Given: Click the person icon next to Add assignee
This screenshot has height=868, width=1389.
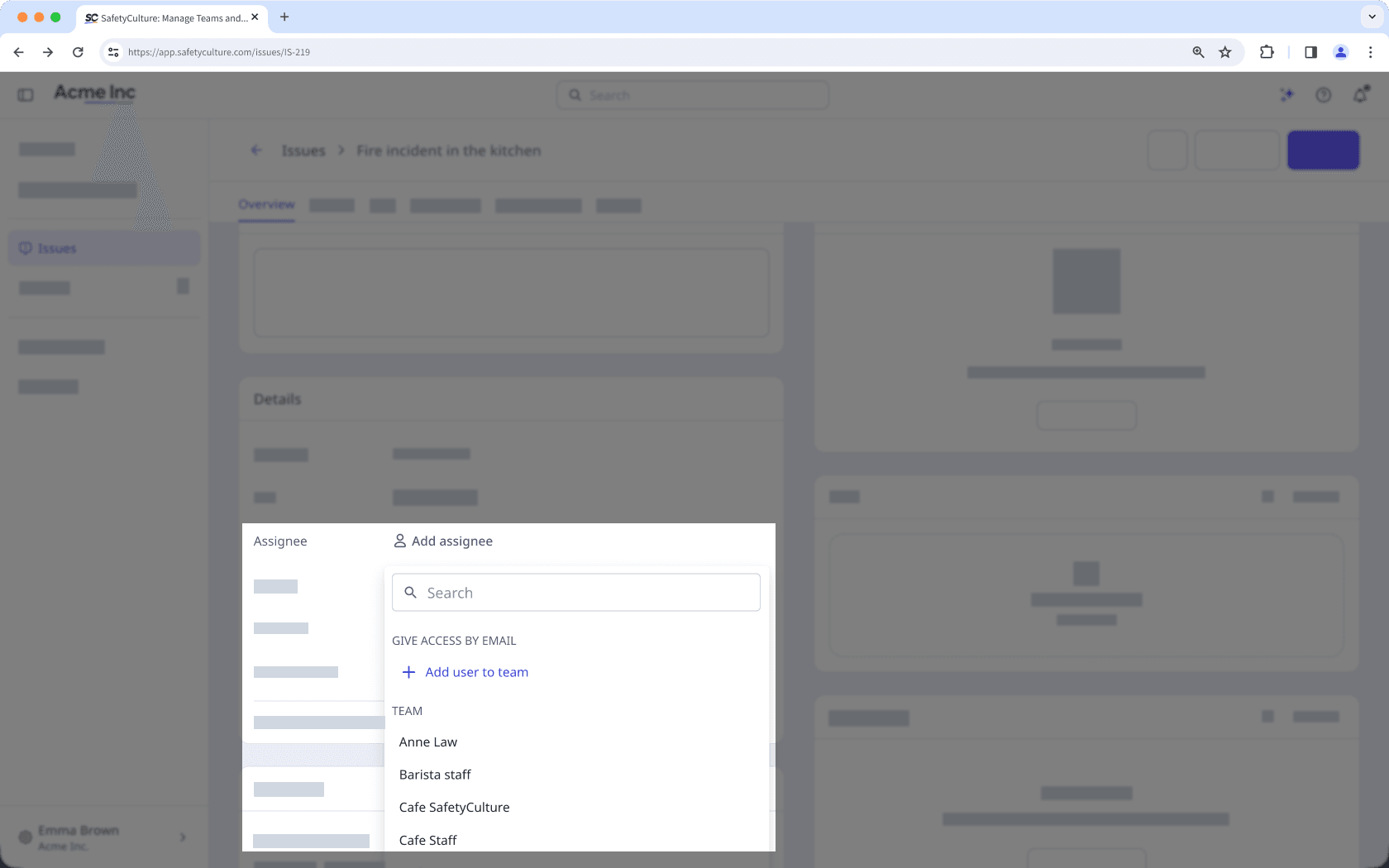Looking at the screenshot, I should pos(399,541).
